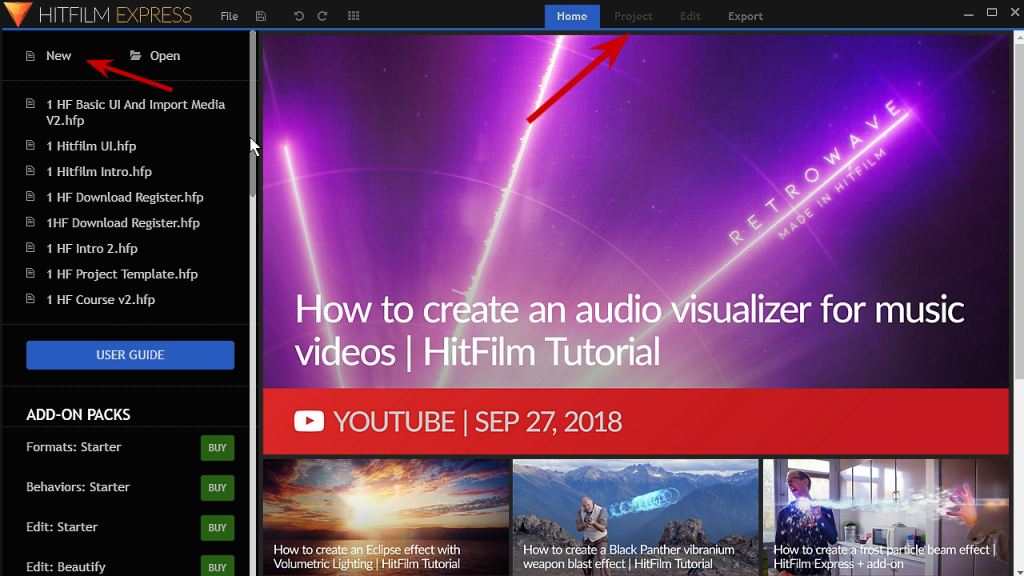The width and height of the screenshot is (1024, 576).
Task: Open recent project 1 HF Intro 2.hfp
Action: click(x=91, y=249)
